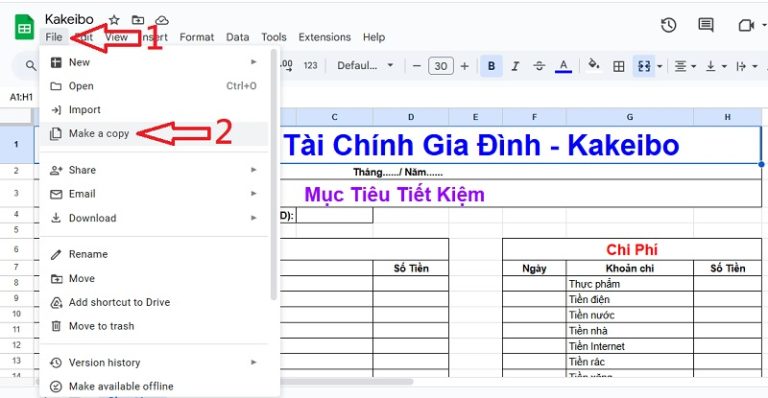
Task: Click the File menu
Action: pos(53,37)
